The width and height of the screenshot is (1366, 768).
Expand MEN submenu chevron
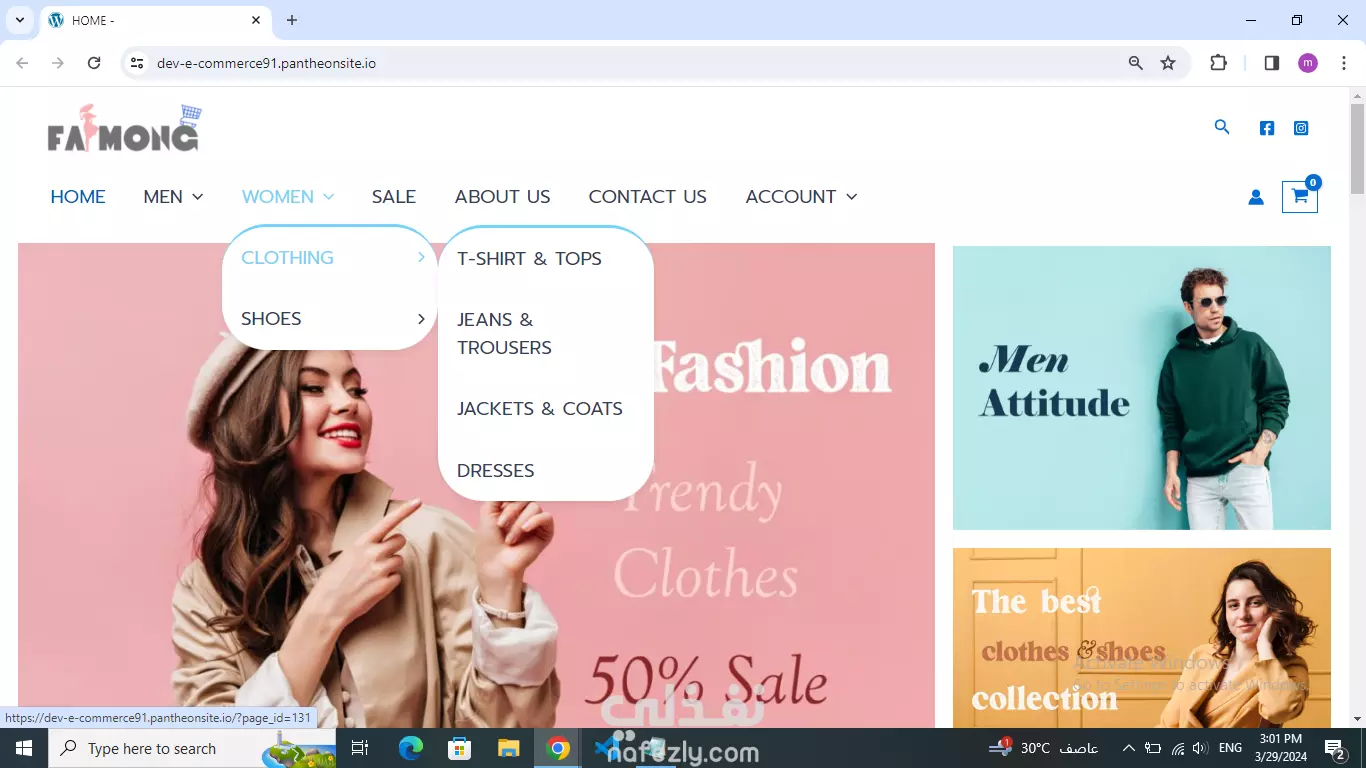coord(198,197)
